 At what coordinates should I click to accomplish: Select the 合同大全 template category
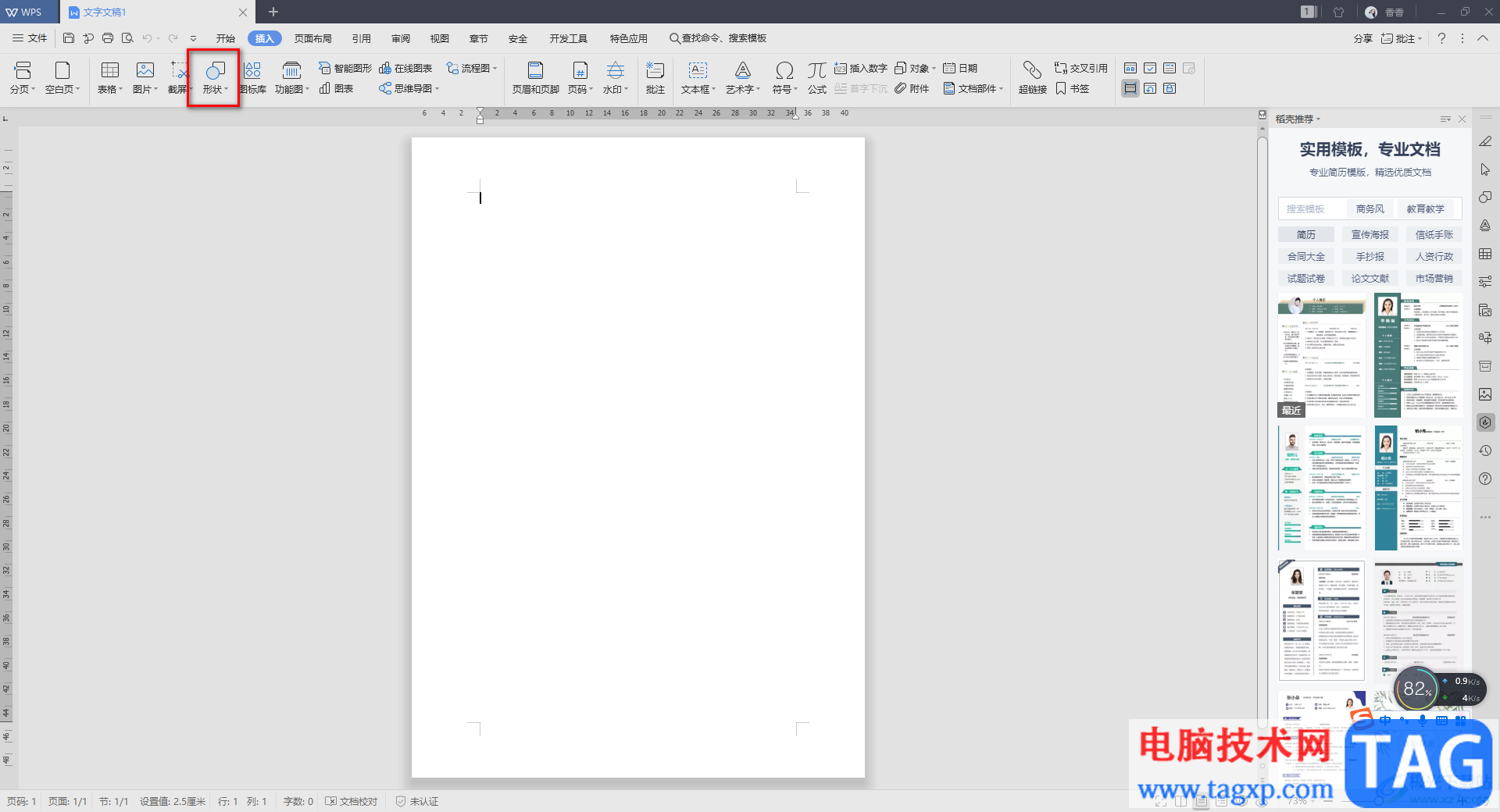click(1305, 257)
